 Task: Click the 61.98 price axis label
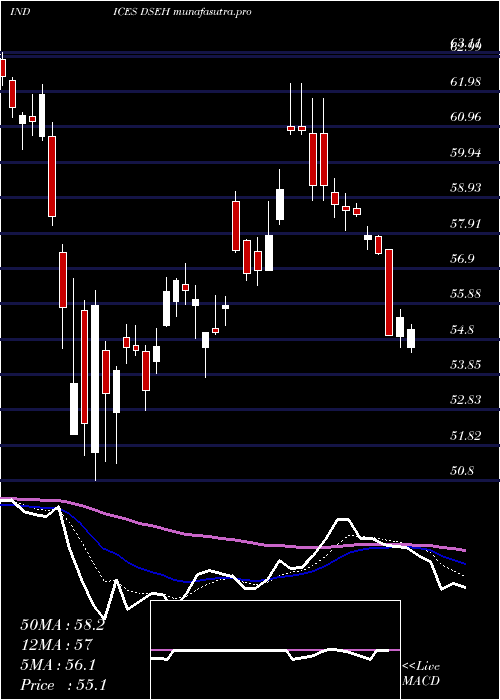point(466,82)
